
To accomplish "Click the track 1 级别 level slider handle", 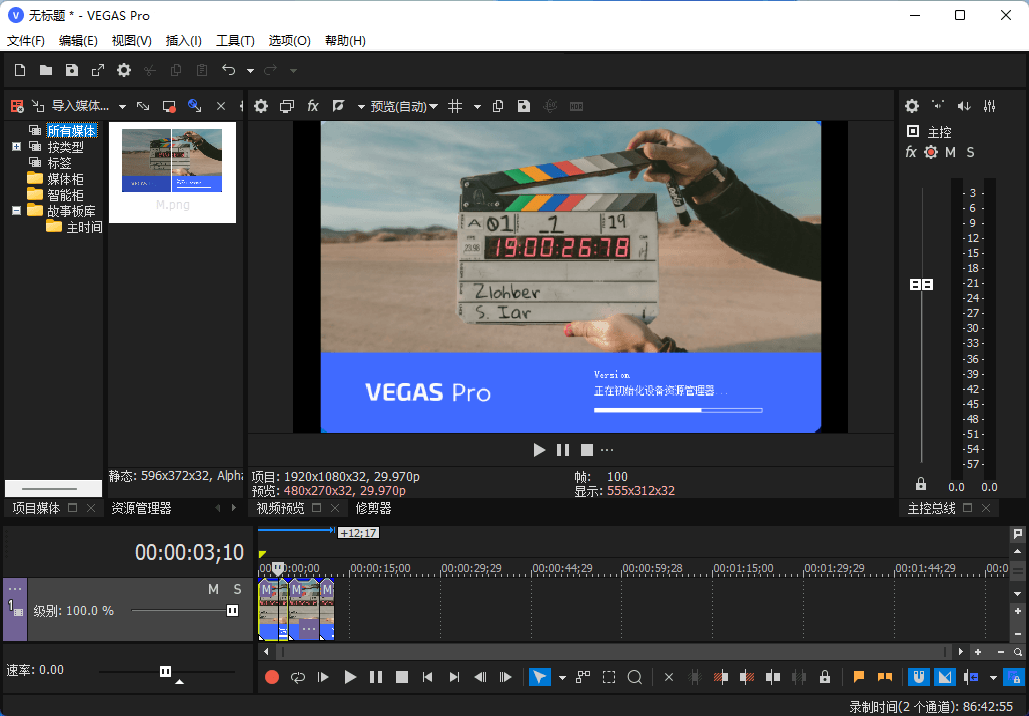I will click(232, 610).
